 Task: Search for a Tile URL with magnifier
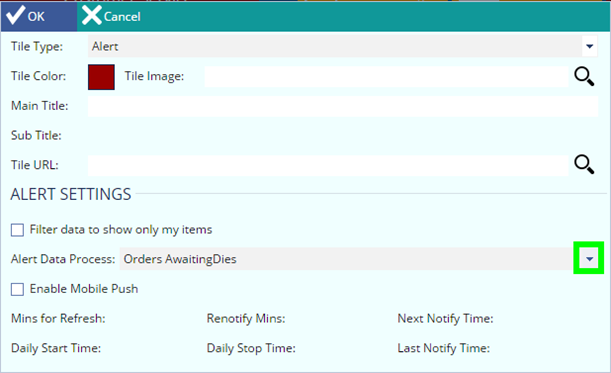coord(584,164)
